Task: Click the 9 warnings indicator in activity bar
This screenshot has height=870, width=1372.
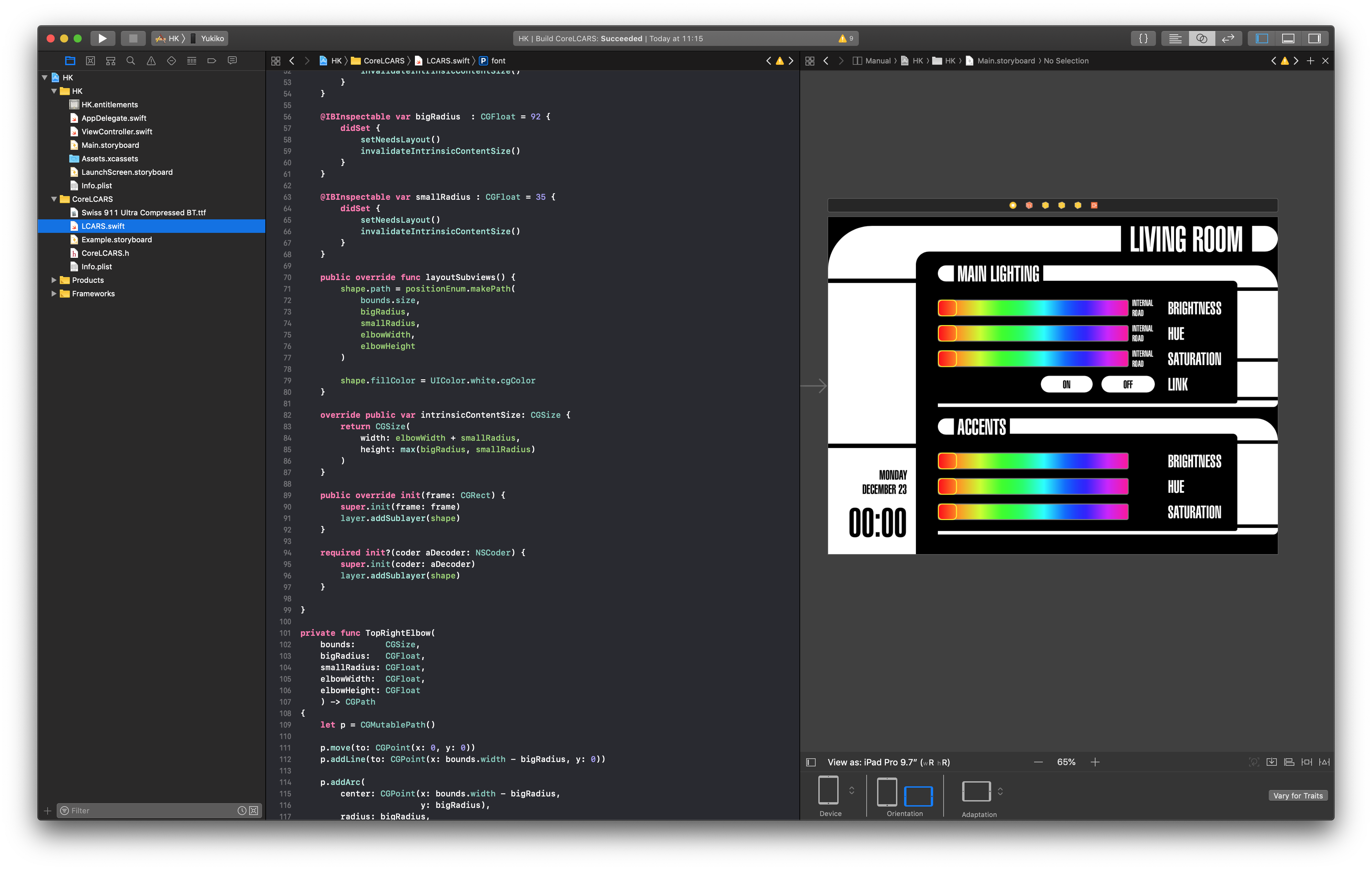Action: coord(846,38)
